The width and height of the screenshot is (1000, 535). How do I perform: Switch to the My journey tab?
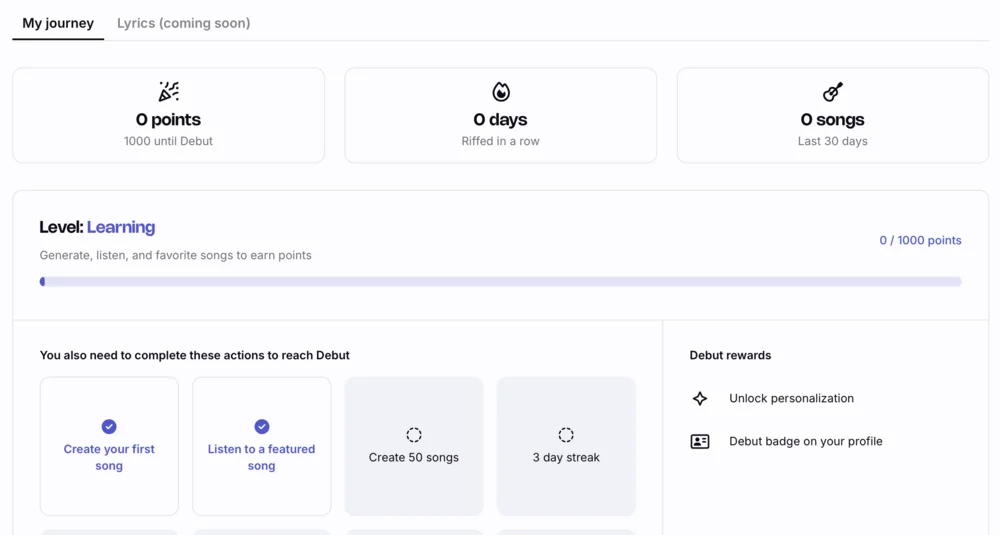(x=58, y=23)
